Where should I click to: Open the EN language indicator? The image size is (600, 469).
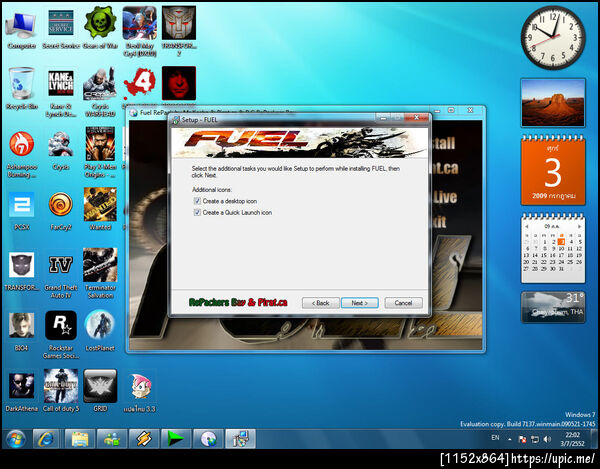[495, 438]
